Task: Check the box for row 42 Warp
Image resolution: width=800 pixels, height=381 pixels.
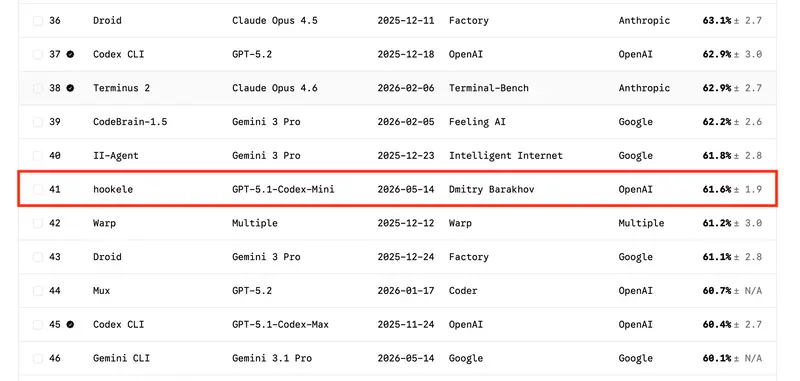Action: tap(38, 223)
